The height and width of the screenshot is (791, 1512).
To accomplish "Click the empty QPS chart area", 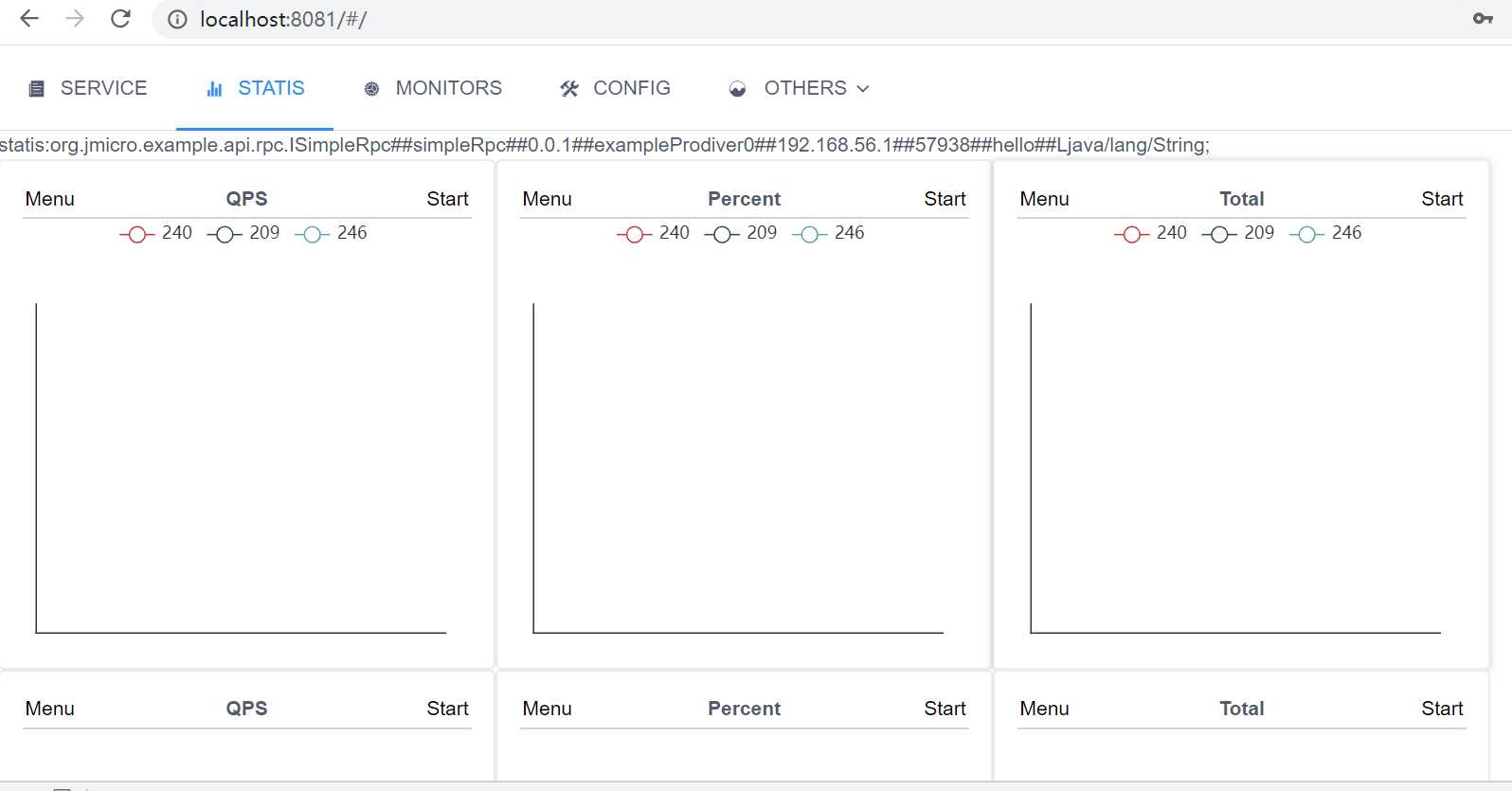I will pyautogui.click(x=241, y=468).
